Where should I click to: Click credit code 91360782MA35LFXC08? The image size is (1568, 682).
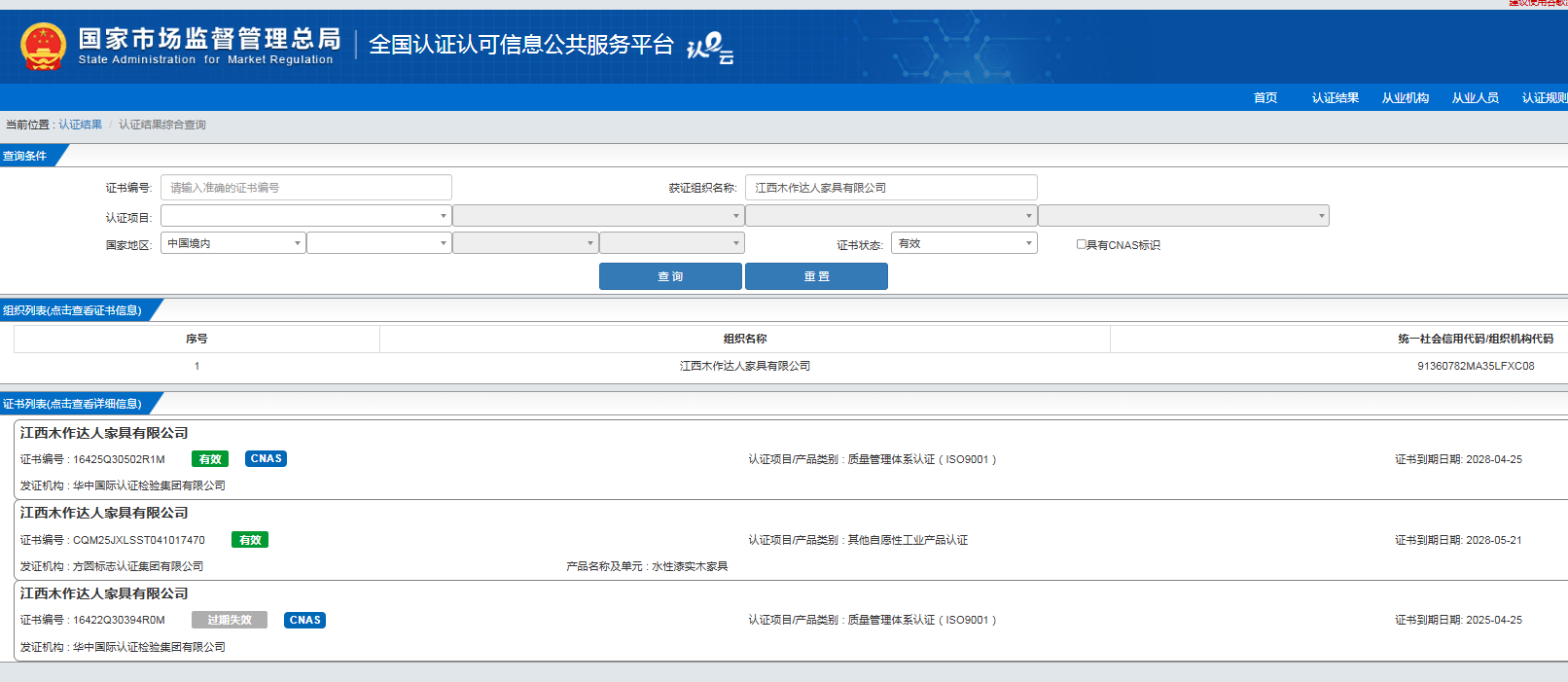coord(1476,366)
